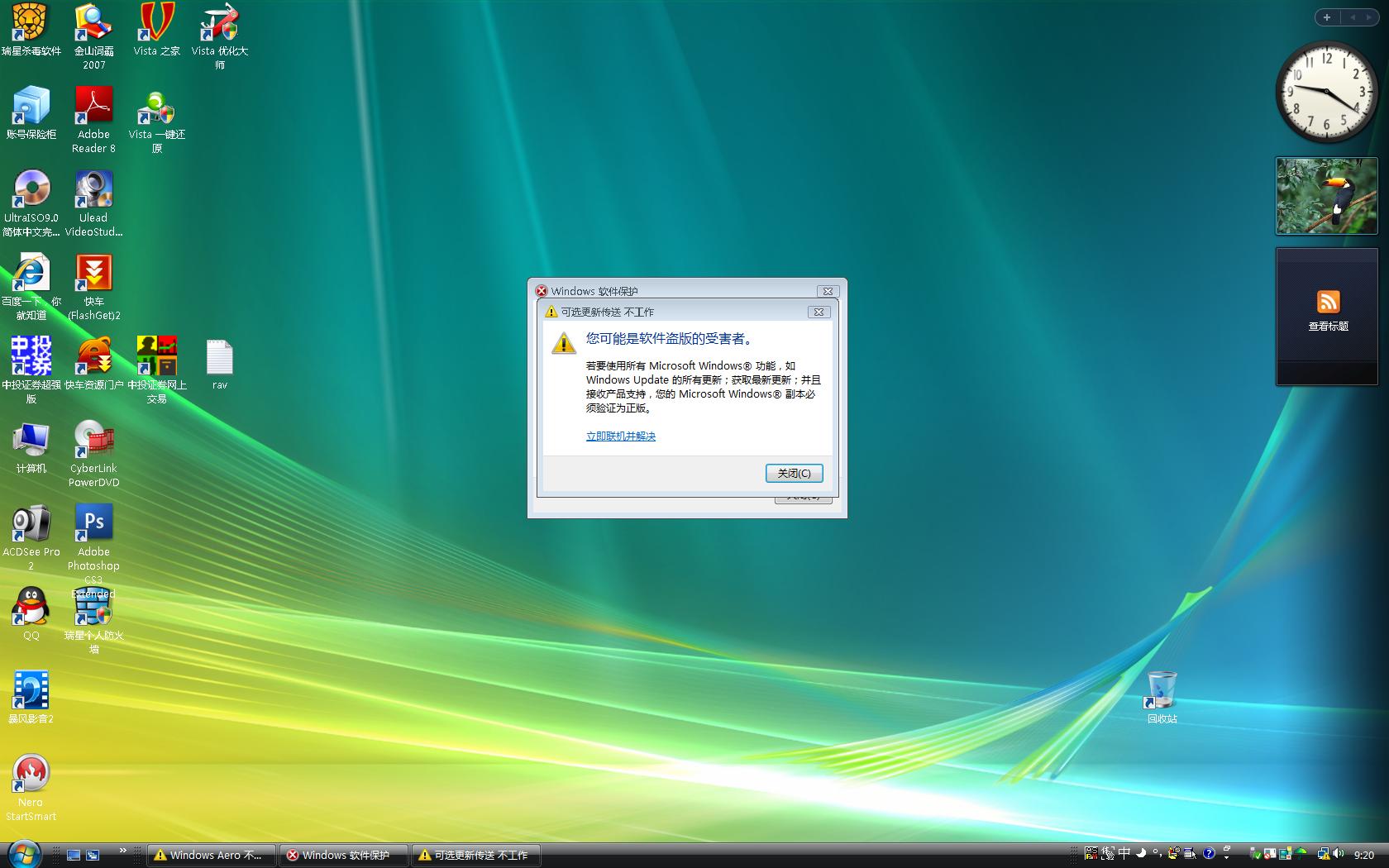Click the sidebar next gadgets arrow
Image resolution: width=1389 pixels, height=868 pixels.
[x=1371, y=17]
